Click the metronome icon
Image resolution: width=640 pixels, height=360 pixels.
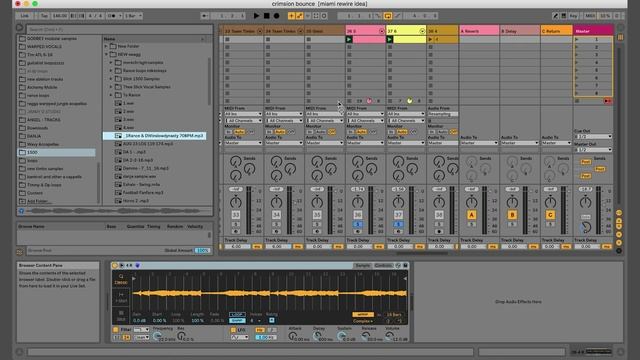[112, 16]
